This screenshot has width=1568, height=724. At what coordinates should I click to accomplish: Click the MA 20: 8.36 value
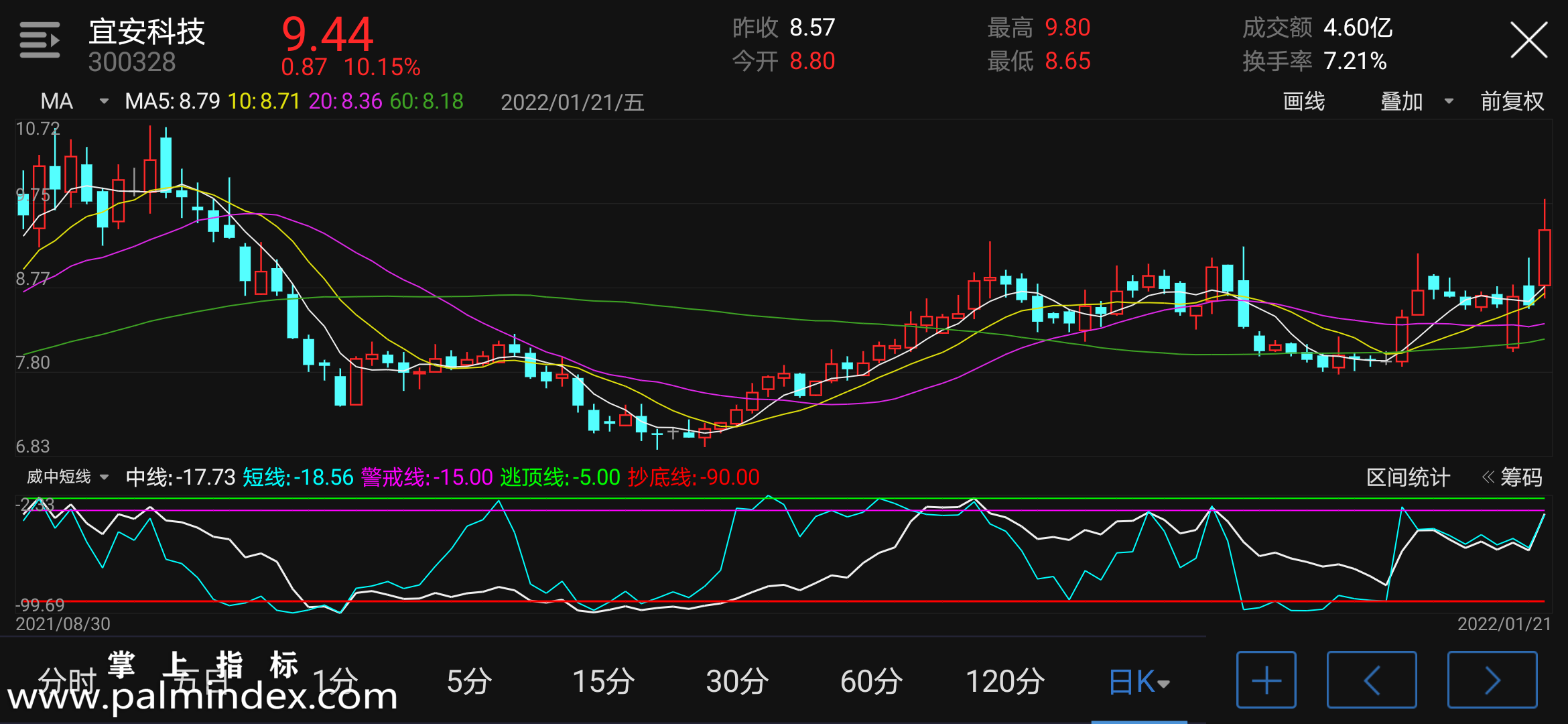[345, 101]
